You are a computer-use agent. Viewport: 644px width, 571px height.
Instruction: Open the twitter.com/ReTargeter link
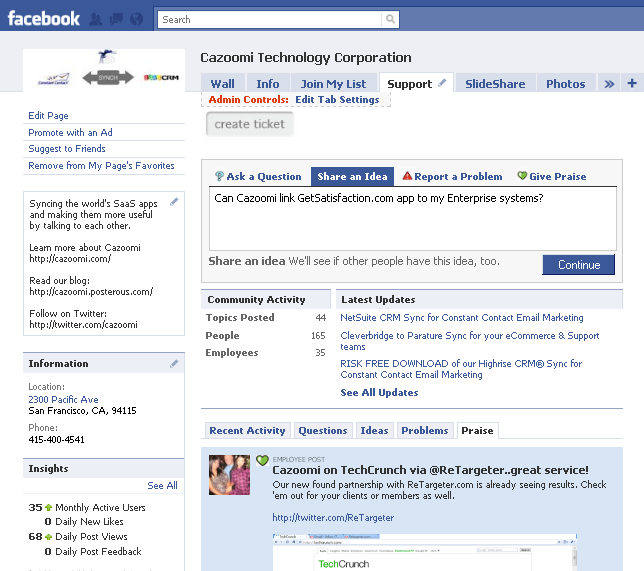(x=333, y=518)
